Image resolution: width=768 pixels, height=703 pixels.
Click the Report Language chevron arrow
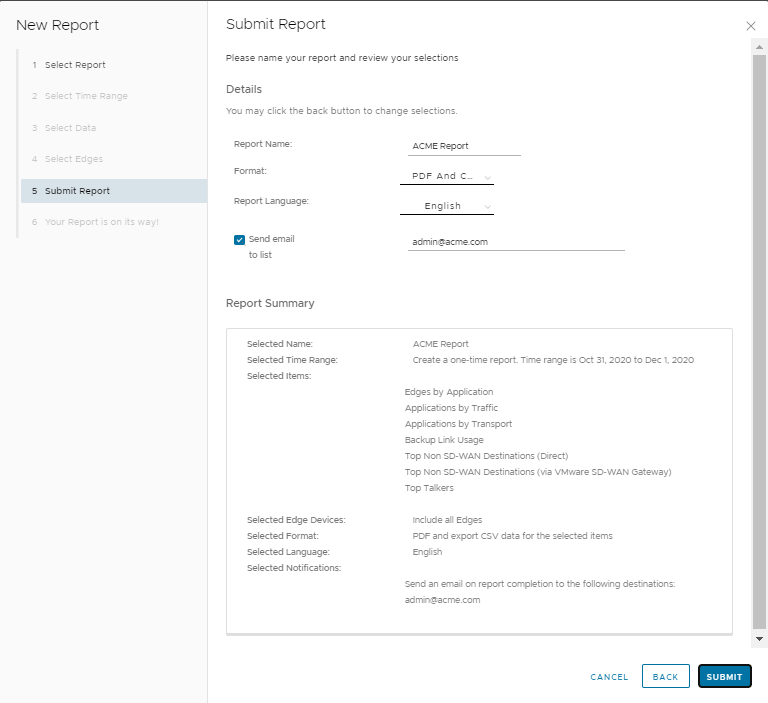487,207
